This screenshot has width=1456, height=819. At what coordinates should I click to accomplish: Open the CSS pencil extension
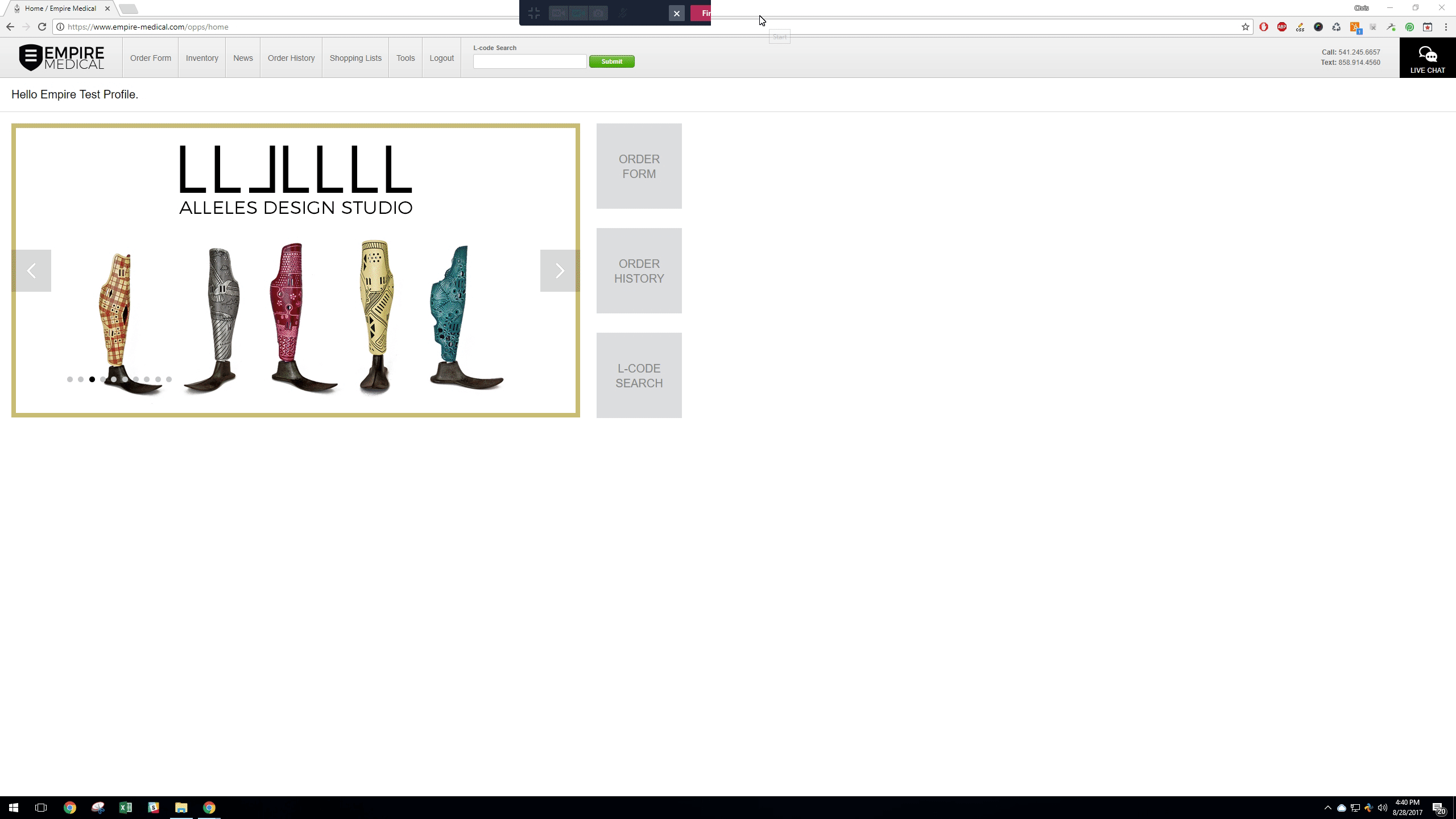click(1300, 27)
